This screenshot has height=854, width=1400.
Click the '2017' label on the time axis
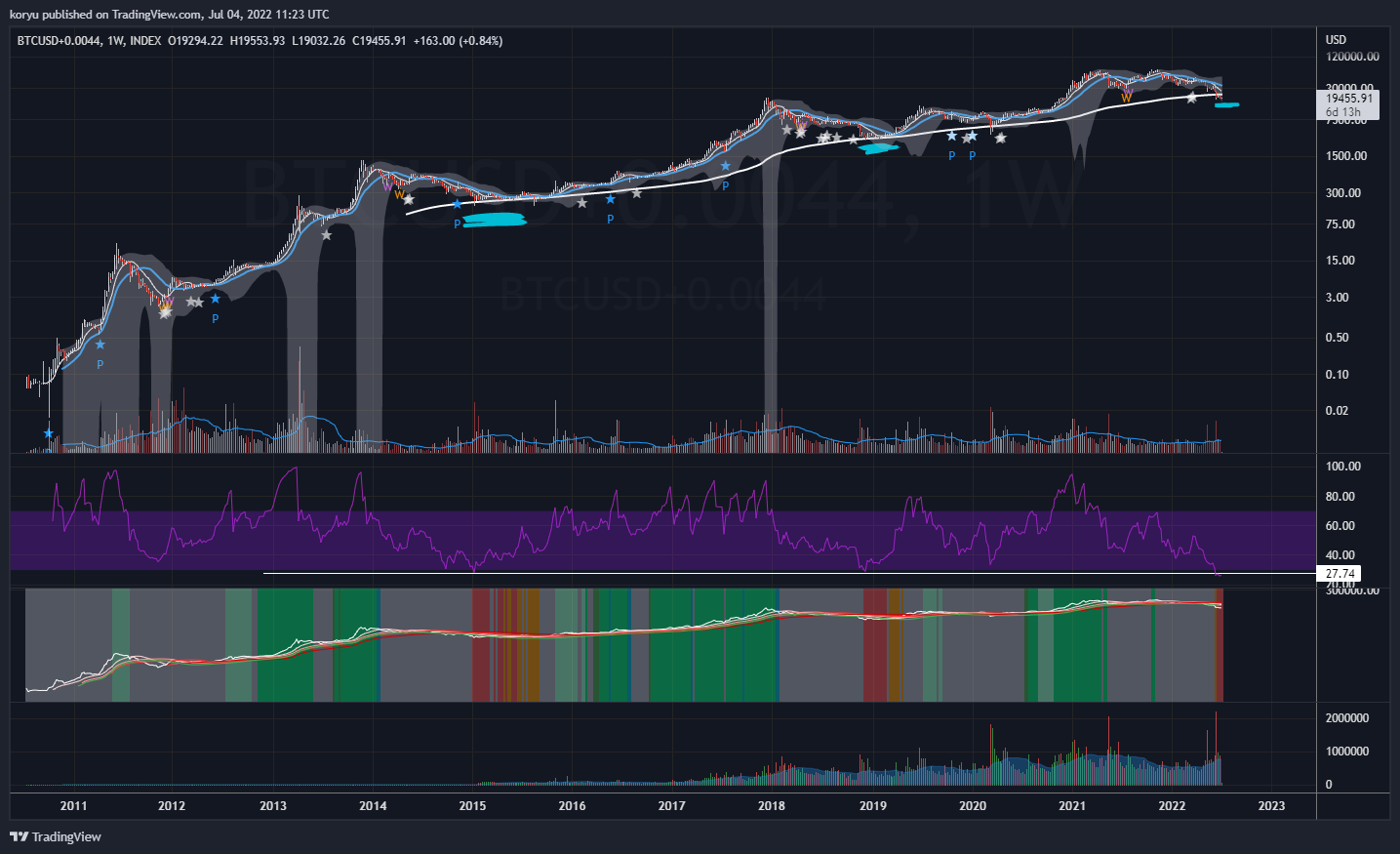click(x=671, y=806)
